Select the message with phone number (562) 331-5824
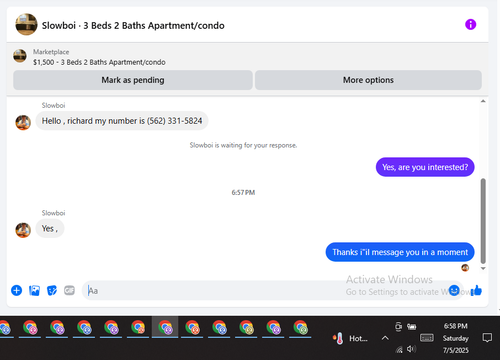 click(x=122, y=121)
